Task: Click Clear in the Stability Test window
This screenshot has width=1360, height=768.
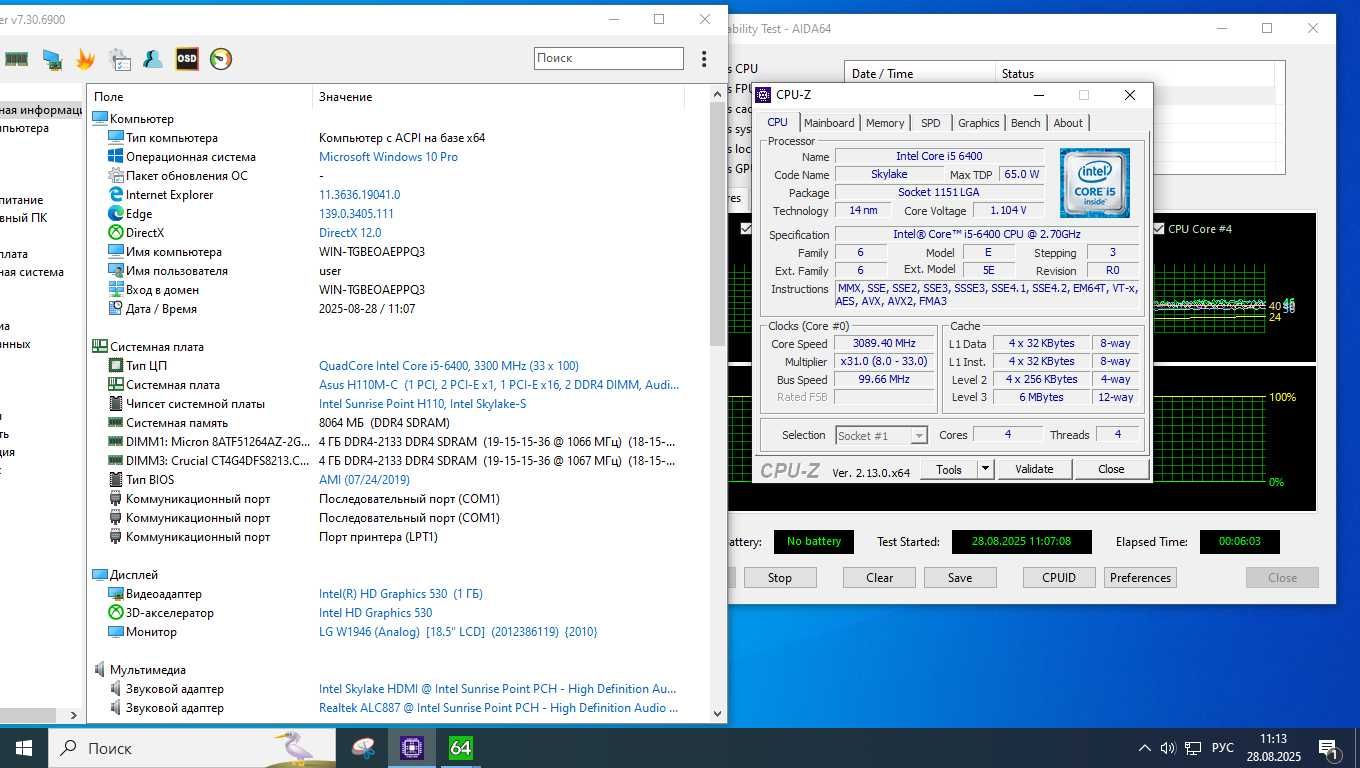Action: (879, 578)
